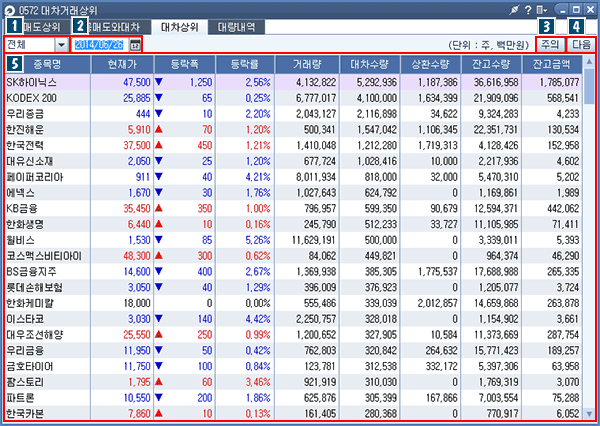Select the 우리종금 stock name
600x426 pixels.
pyautogui.click(x=25, y=114)
